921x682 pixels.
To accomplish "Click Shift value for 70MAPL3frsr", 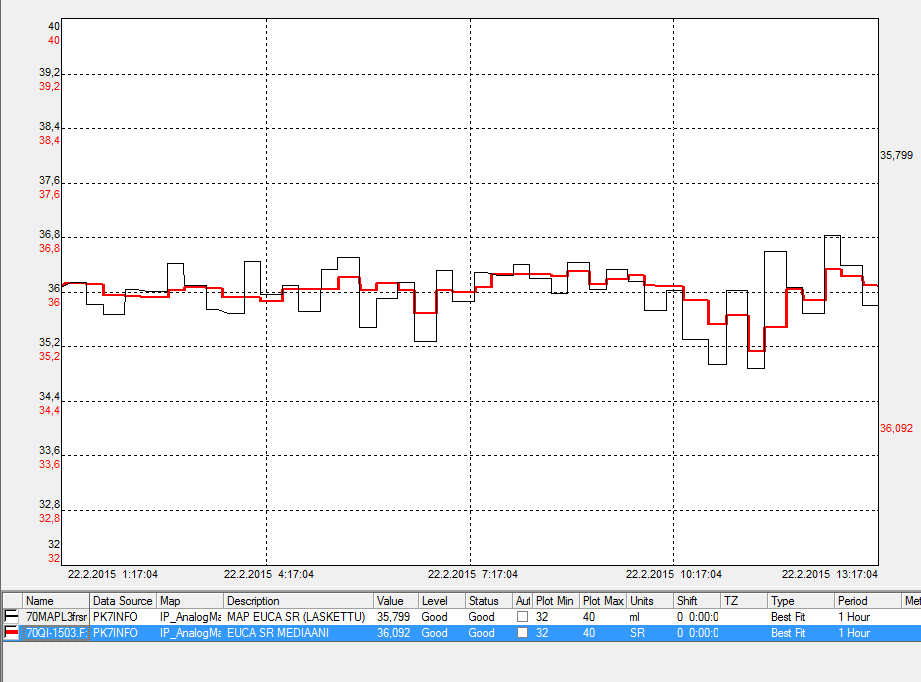I will 697,617.
